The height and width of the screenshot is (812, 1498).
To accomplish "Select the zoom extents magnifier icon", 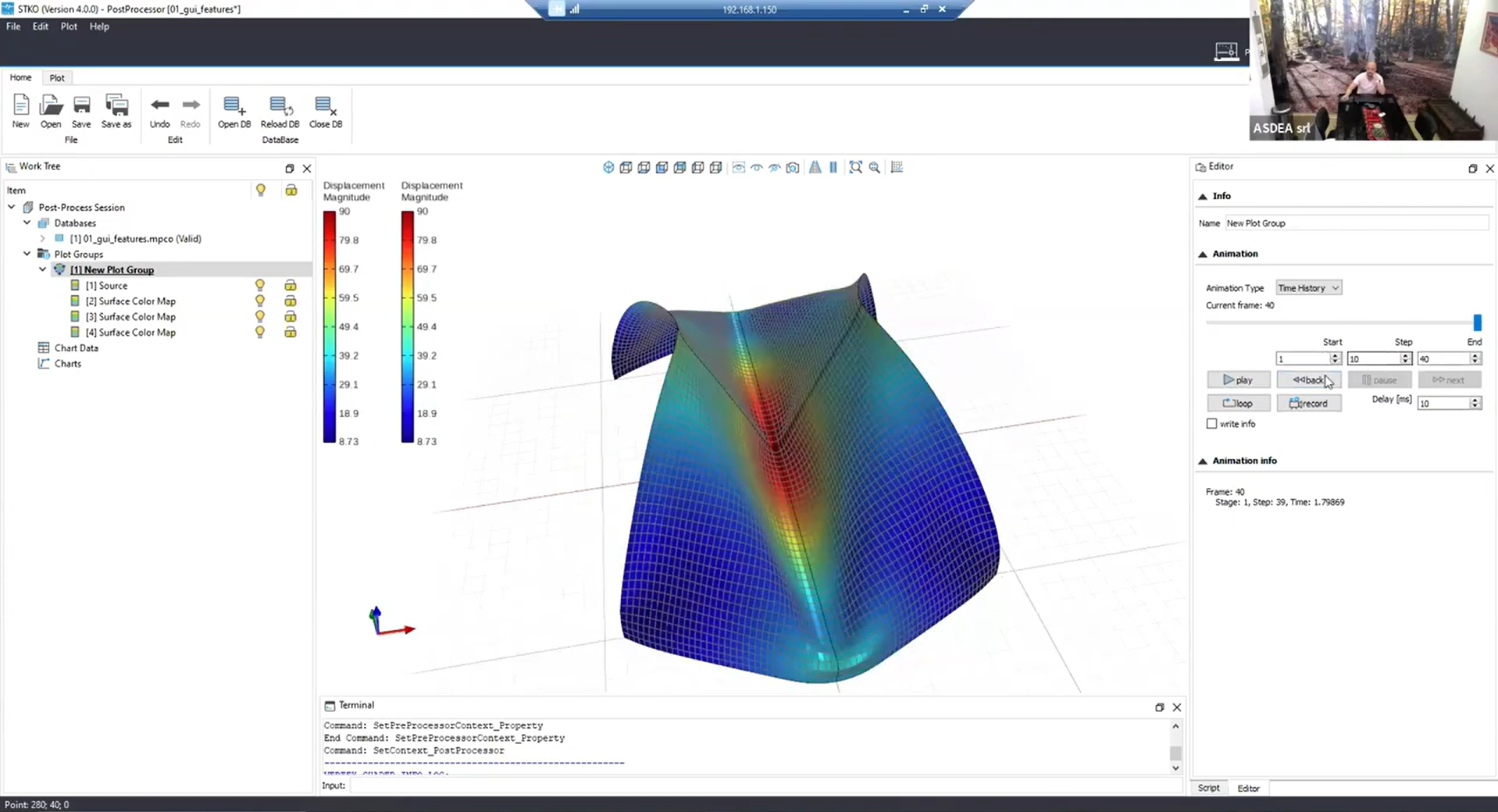I will pyautogui.click(x=855, y=167).
